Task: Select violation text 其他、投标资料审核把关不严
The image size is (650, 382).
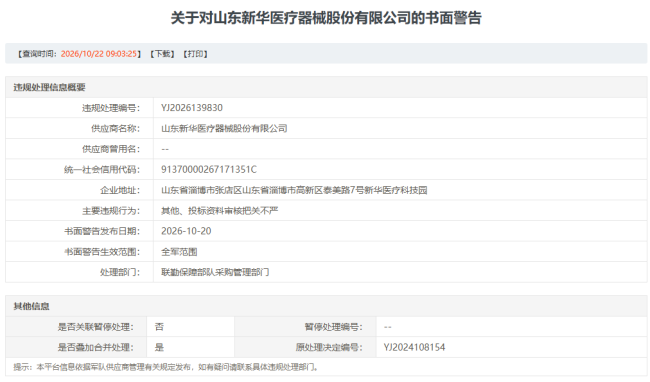Action: [x=220, y=210]
